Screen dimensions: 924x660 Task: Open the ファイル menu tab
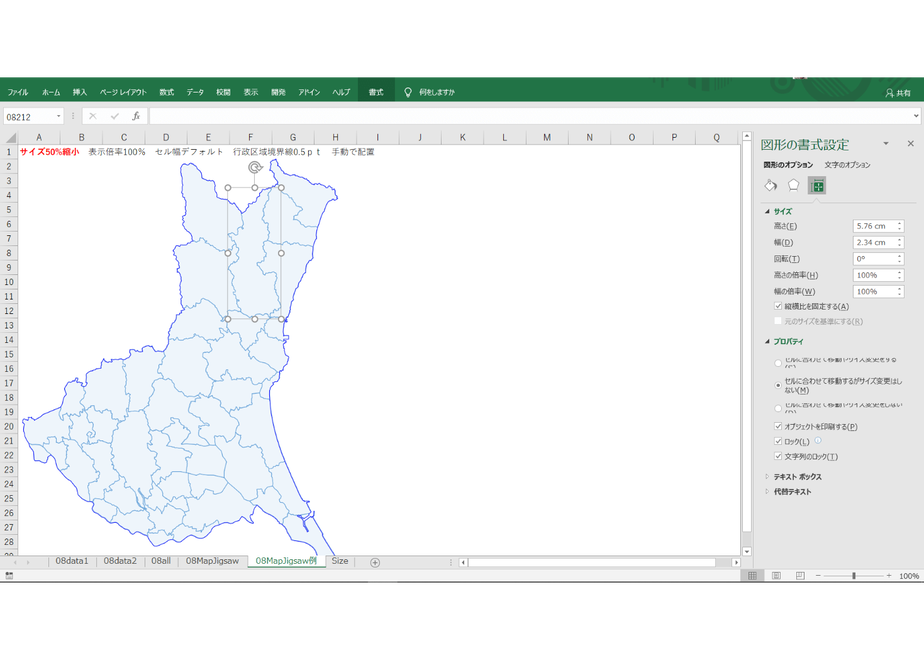tap(18, 92)
